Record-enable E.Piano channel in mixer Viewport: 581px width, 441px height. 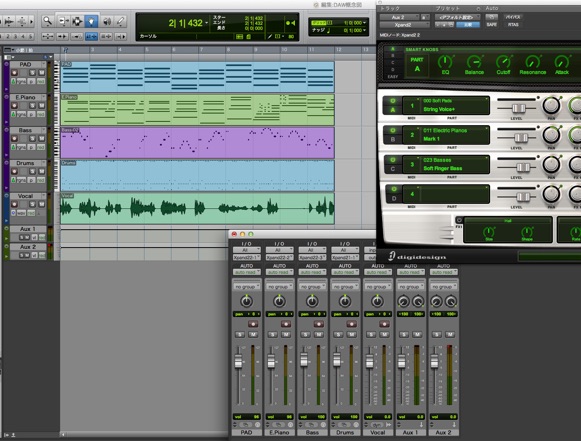click(x=286, y=324)
